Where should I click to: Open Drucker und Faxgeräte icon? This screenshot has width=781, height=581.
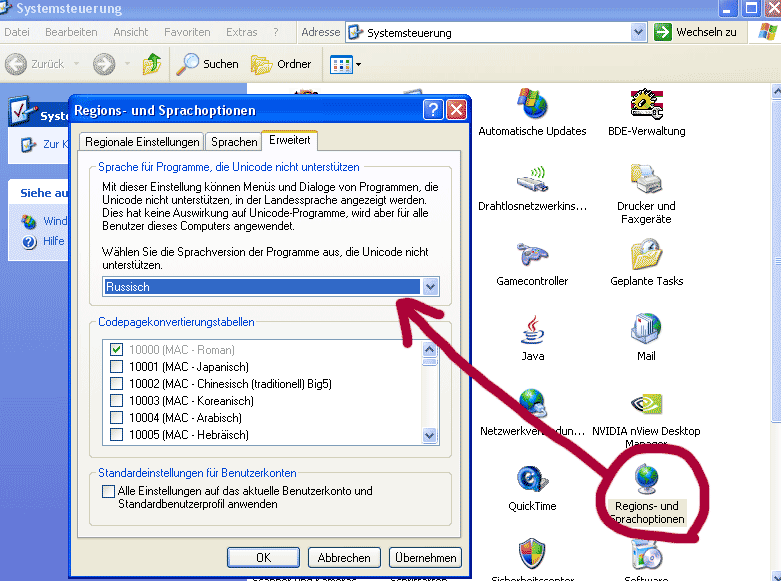click(x=646, y=179)
